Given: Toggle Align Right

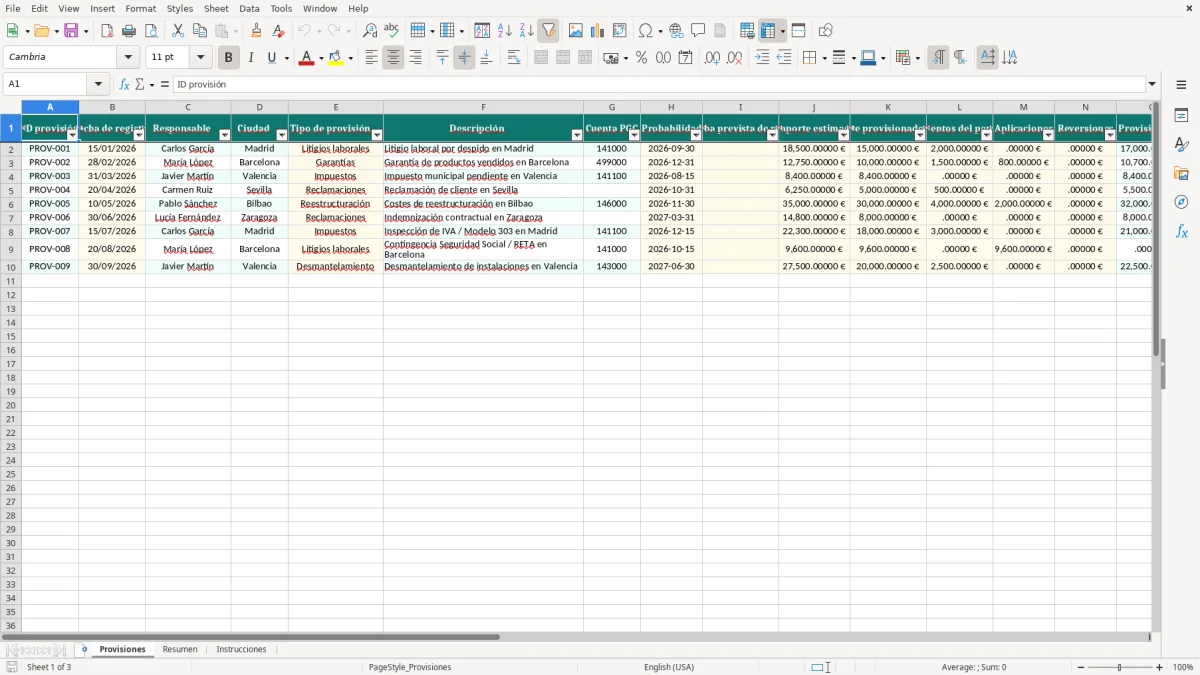Looking at the screenshot, I should [415, 58].
